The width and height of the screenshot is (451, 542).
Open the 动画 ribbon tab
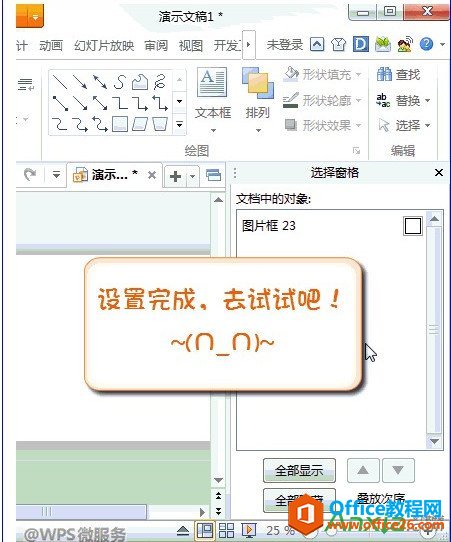(x=51, y=45)
